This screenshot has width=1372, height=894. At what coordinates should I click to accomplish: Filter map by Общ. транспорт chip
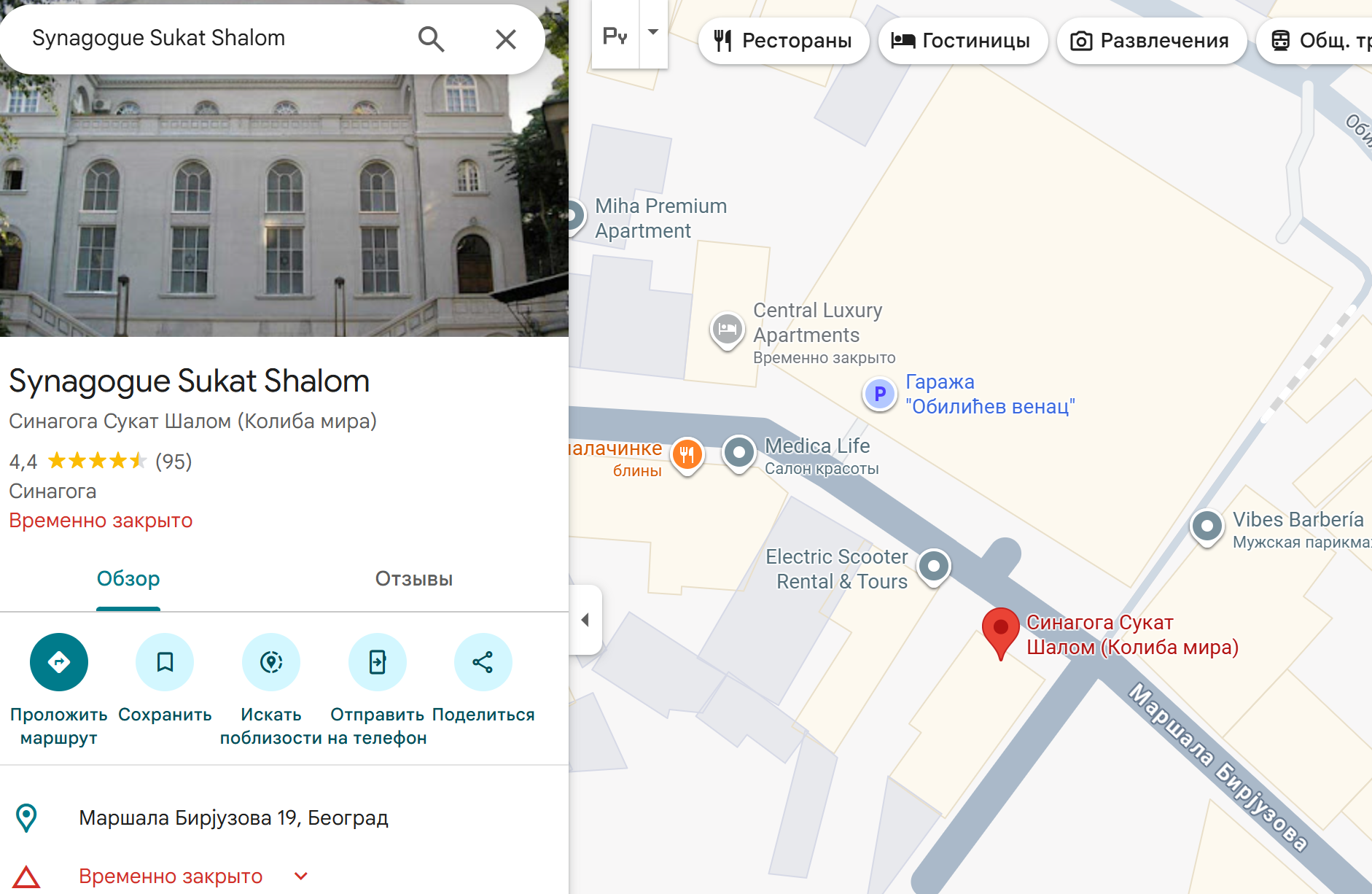click(1314, 41)
